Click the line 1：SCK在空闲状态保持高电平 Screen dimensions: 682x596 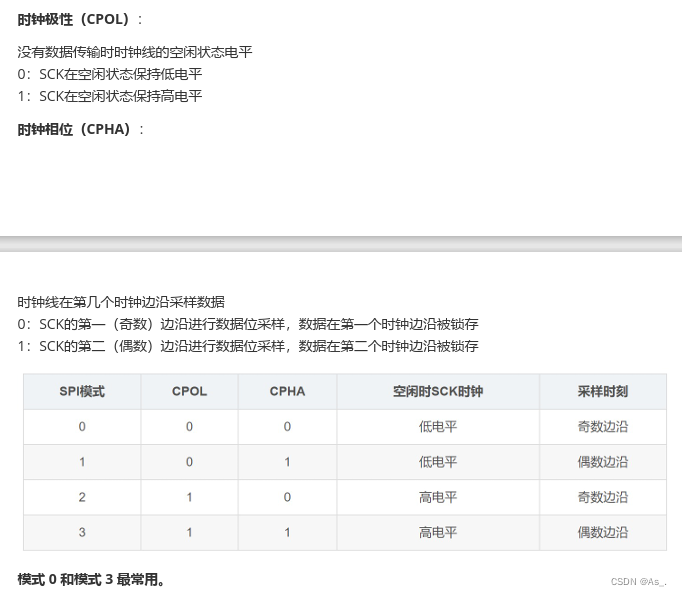pos(110,96)
